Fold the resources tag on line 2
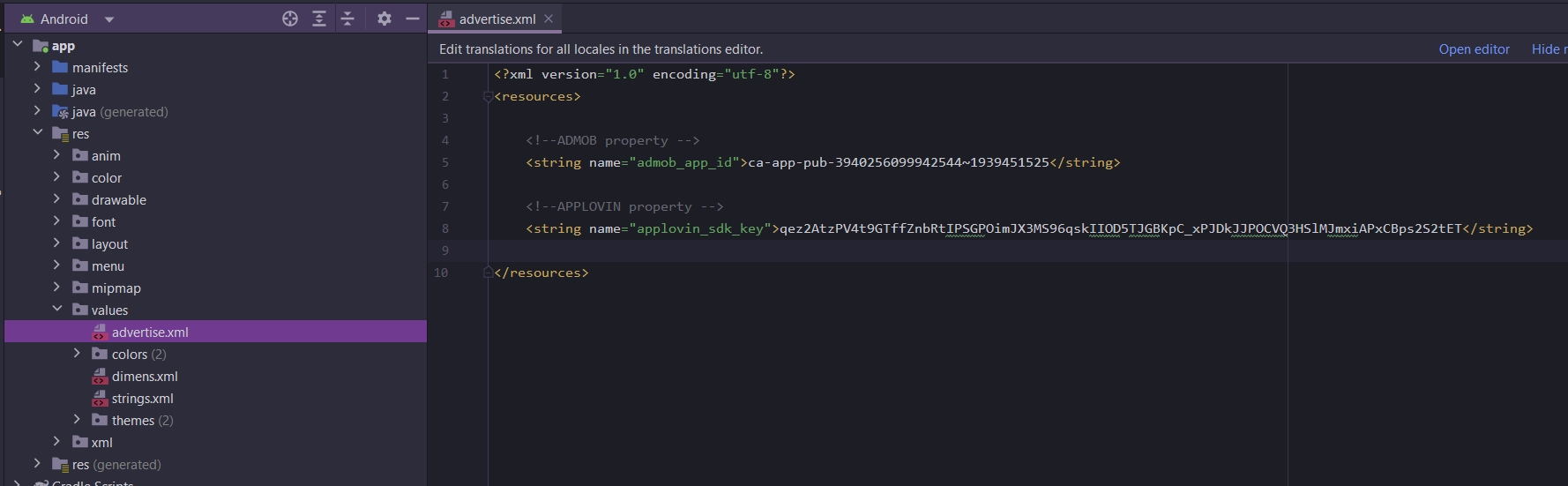1568x486 pixels. [x=488, y=97]
